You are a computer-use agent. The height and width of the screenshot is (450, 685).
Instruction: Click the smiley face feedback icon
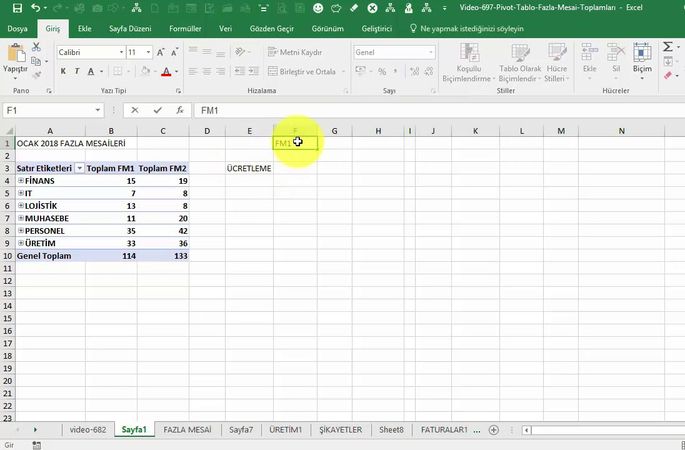(x=318, y=8)
